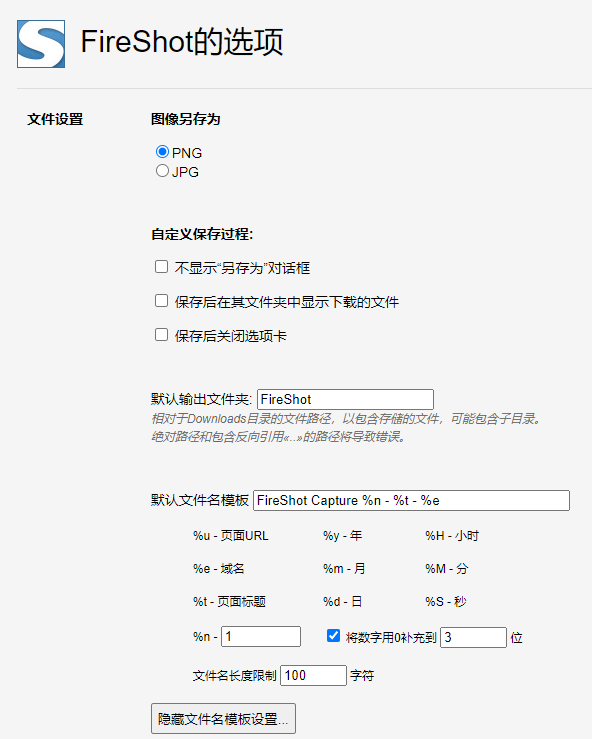Viewport: 592px width, 739px height.
Task: Click the FireShot的选项 page title
Action: (182, 42)
